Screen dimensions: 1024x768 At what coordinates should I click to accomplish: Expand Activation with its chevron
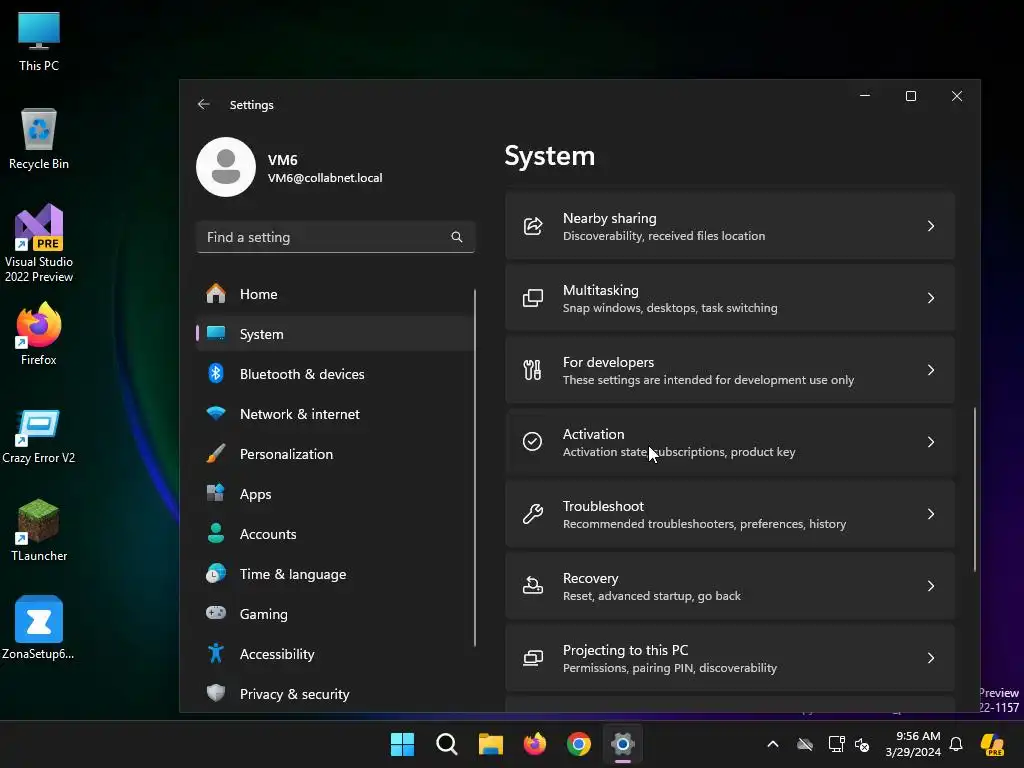coord(931,442)
